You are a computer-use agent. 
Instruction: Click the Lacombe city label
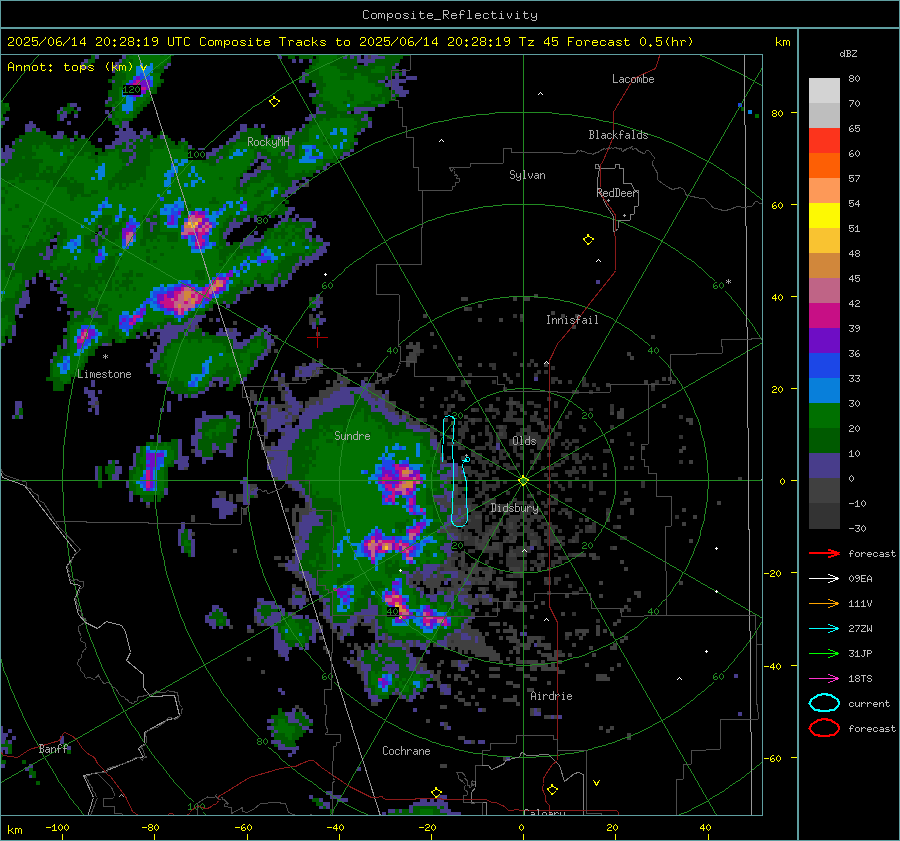pyautogui.click(x=633, y=79)
